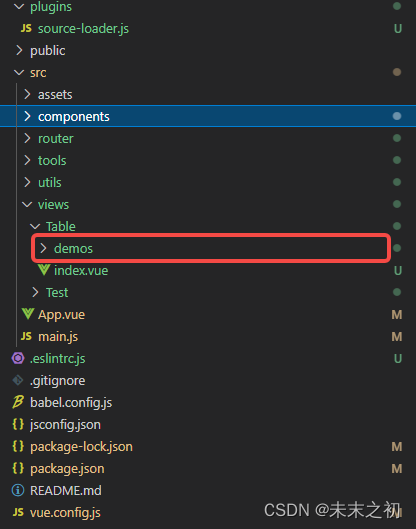Click the braces icon beside jsconfig.json
Screen dimensions: 416x529
pyautogui.click(x=18, y=424)
